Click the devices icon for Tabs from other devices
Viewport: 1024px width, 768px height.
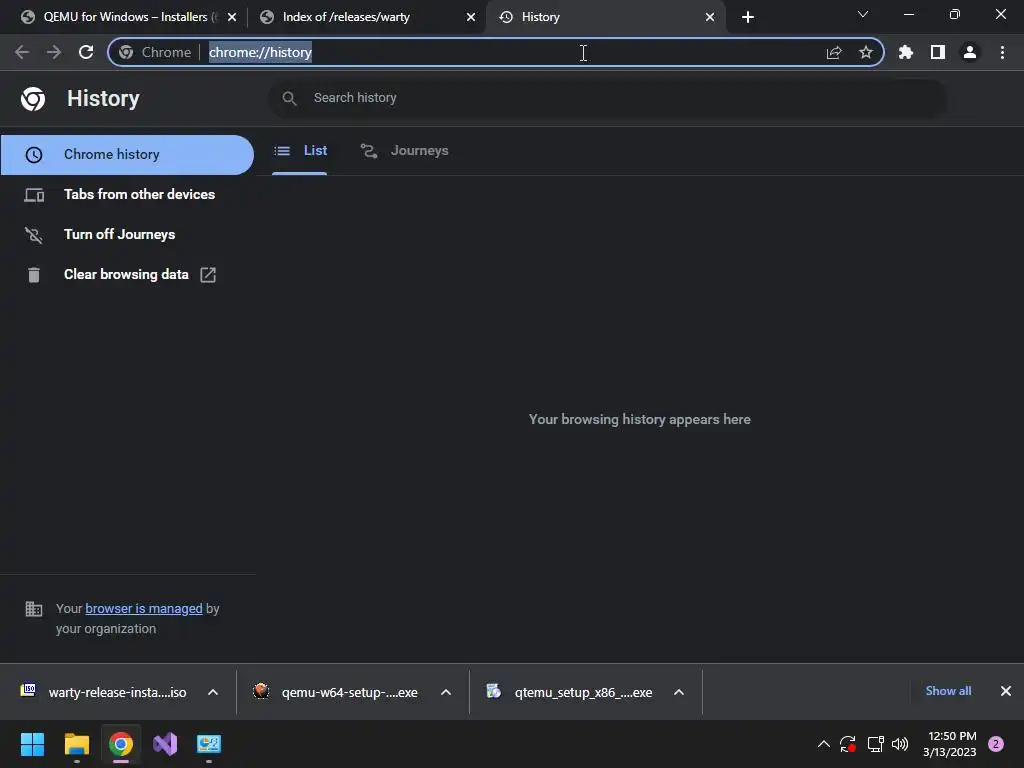coord(34,195)
